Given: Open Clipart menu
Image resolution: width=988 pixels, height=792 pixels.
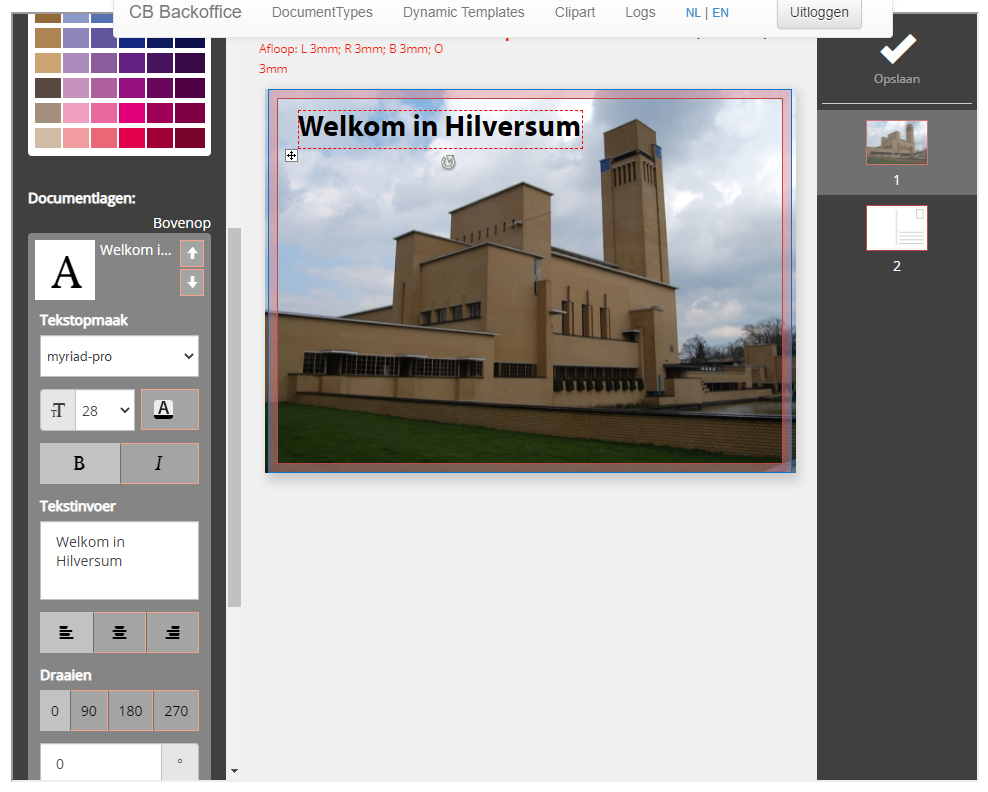Looking at the screenshot, I should click(575, 13).
